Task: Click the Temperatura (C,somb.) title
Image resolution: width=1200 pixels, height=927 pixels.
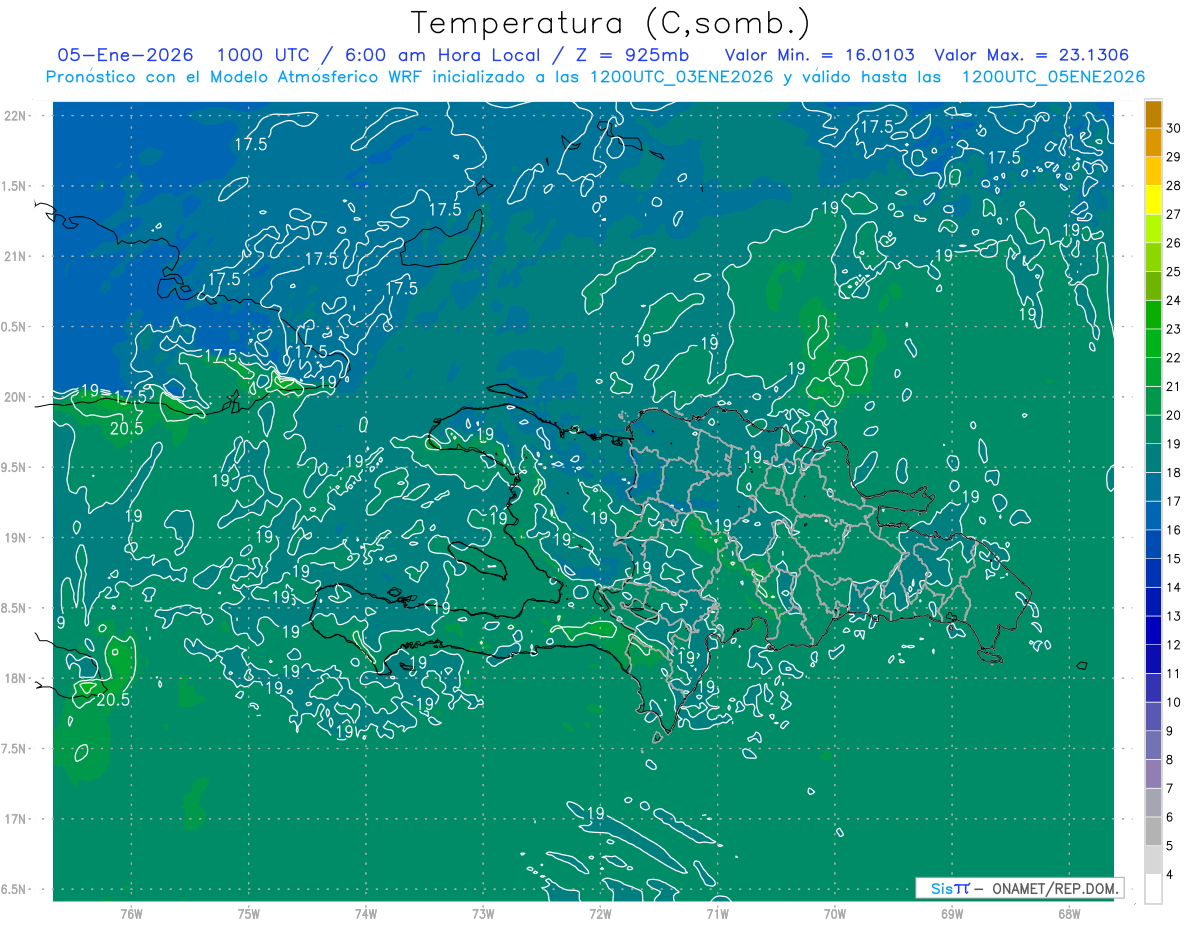Action: 611,23
